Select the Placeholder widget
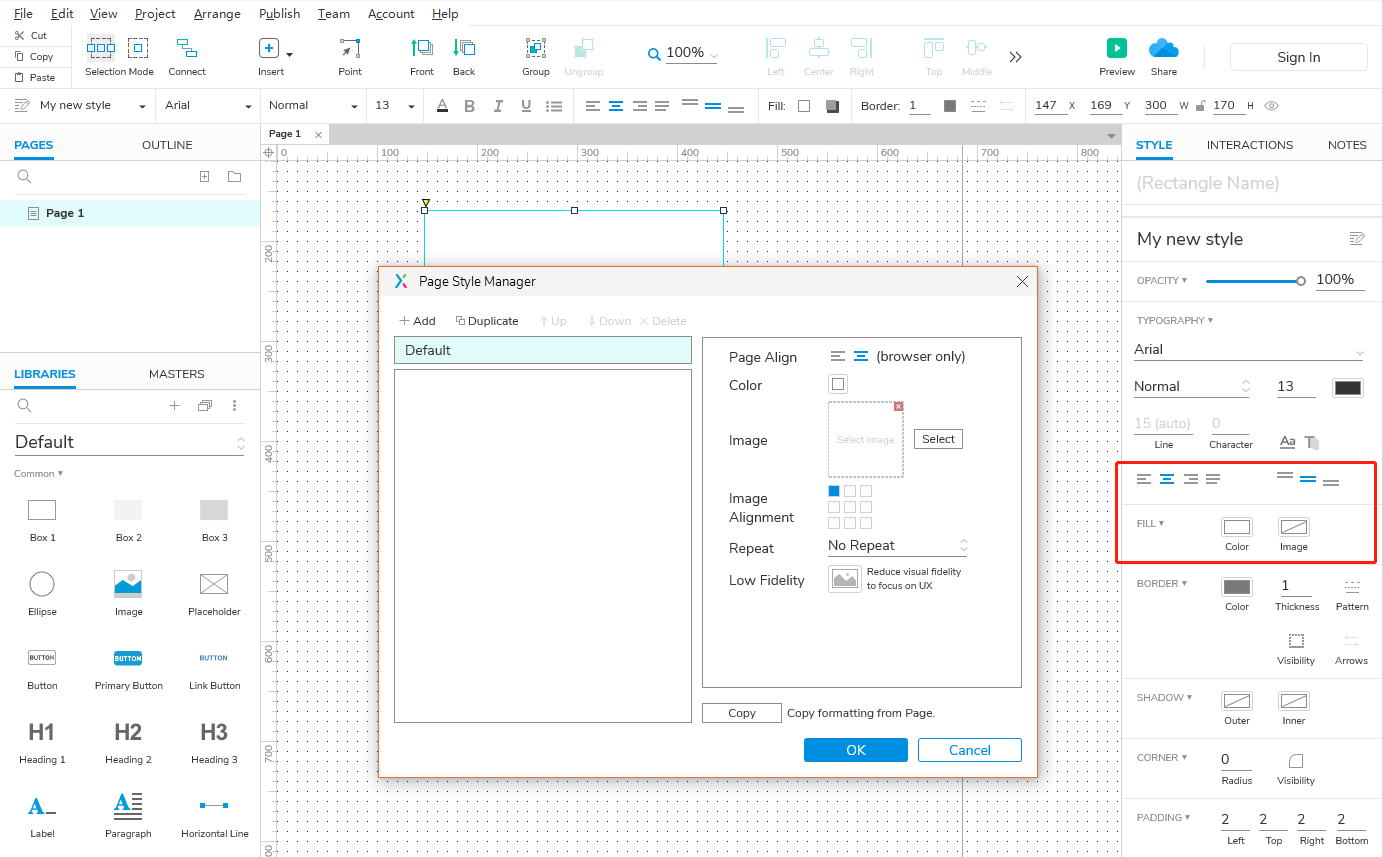Viewport: 1383px width, 857px height. pos(214,593)
